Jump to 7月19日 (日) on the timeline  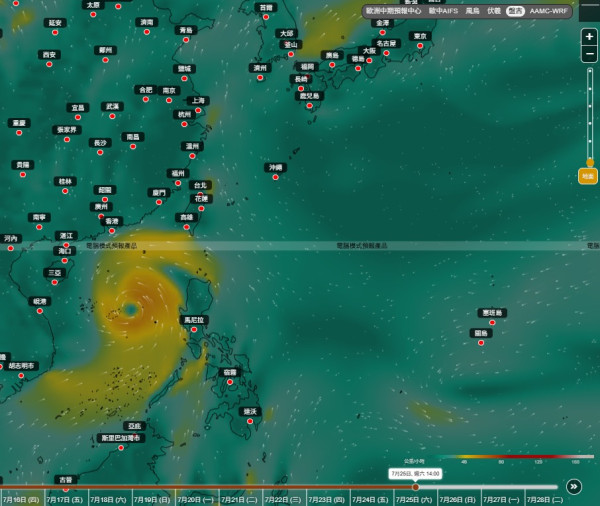click(152, 499)
